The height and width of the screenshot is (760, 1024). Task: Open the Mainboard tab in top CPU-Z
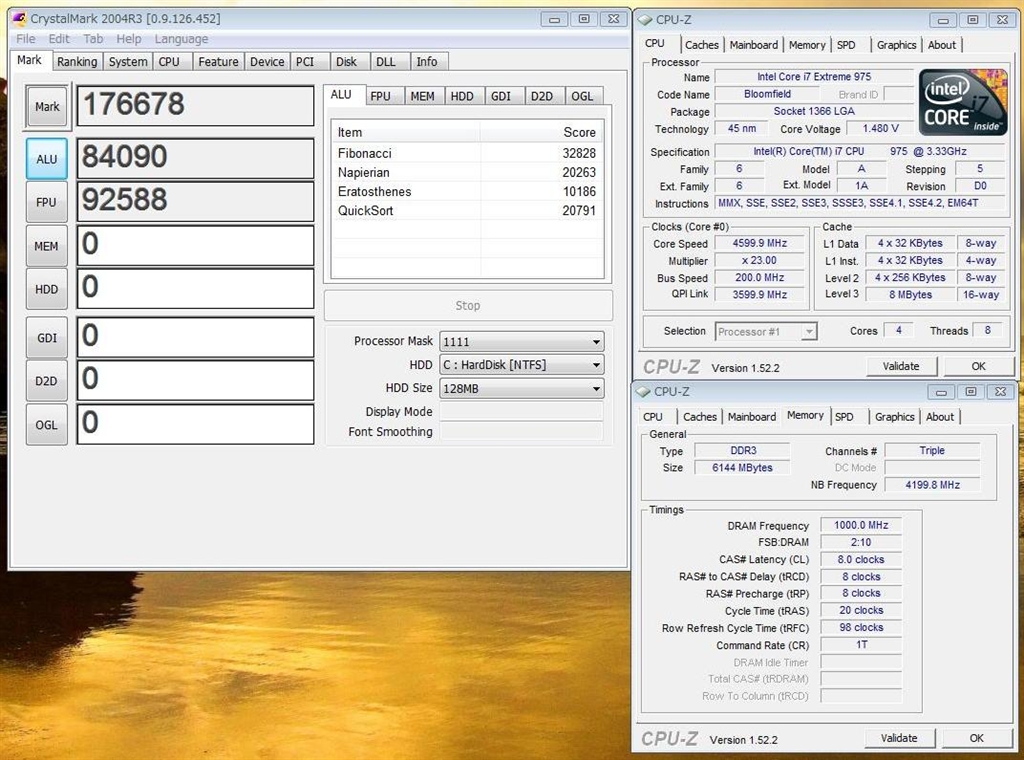tap(753, 45)
